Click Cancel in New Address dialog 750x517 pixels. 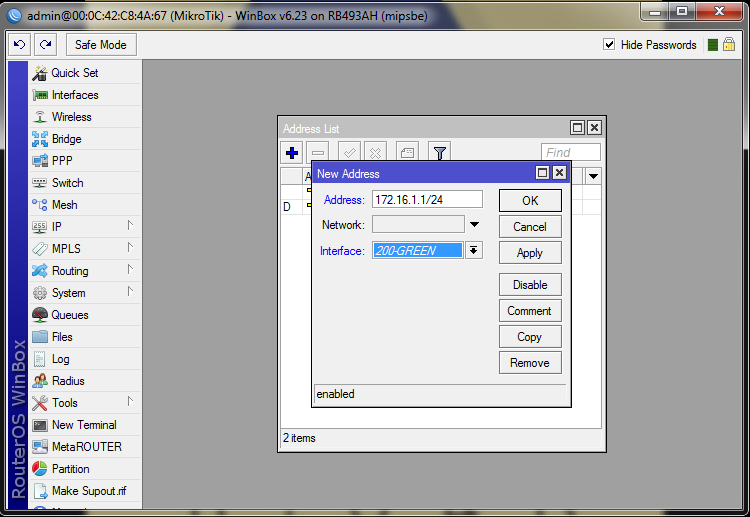pos(530,227)
